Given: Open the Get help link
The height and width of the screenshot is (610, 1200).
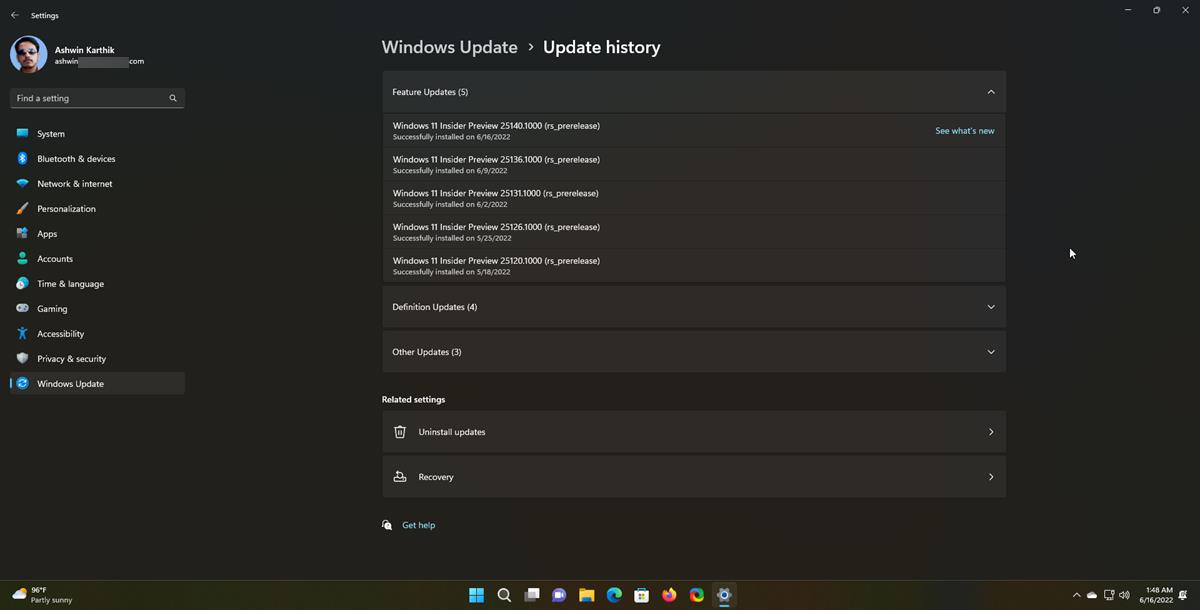Looking at the screenshot, I should pyautogui.click(x=418, y=524).
